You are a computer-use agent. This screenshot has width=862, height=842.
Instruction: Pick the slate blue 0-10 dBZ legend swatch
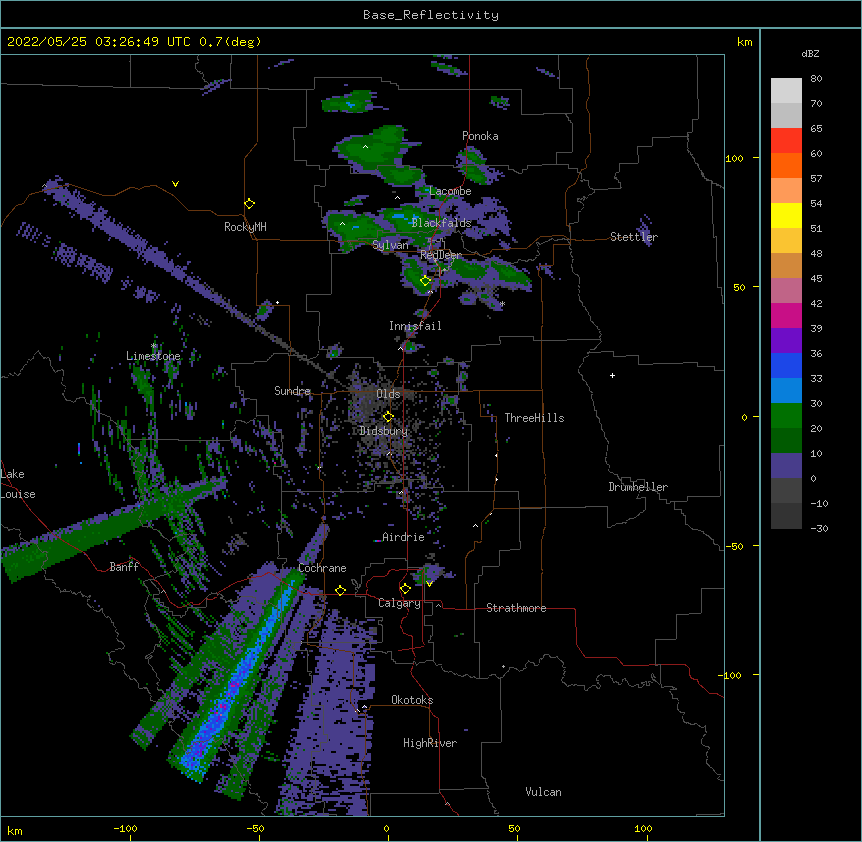pos(786,466)
